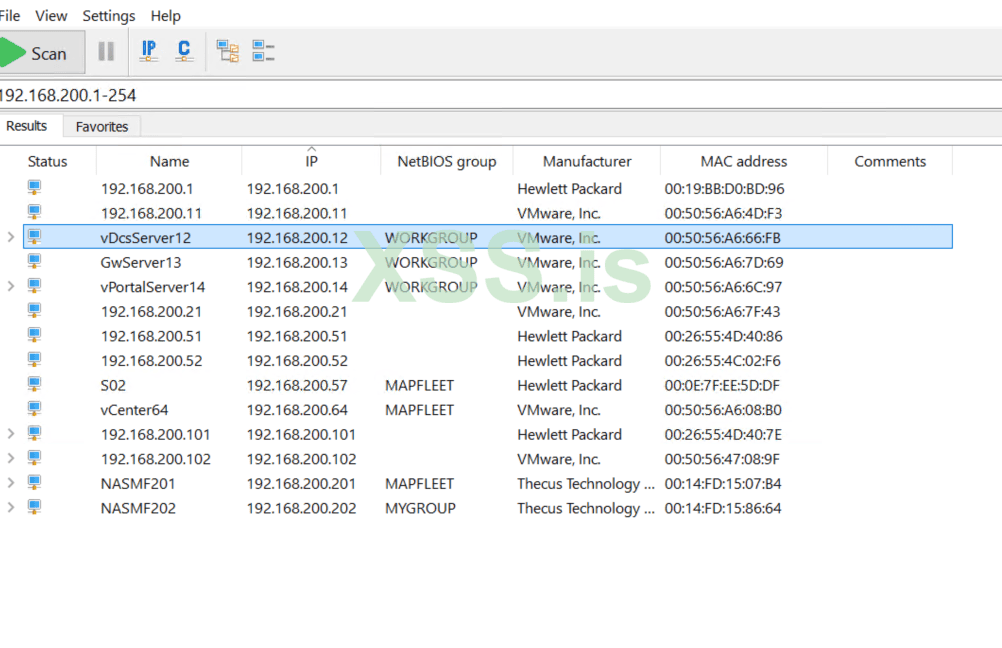1002x648 pixels.
Task: Open the File menu
Action: [x=9, y=15]
